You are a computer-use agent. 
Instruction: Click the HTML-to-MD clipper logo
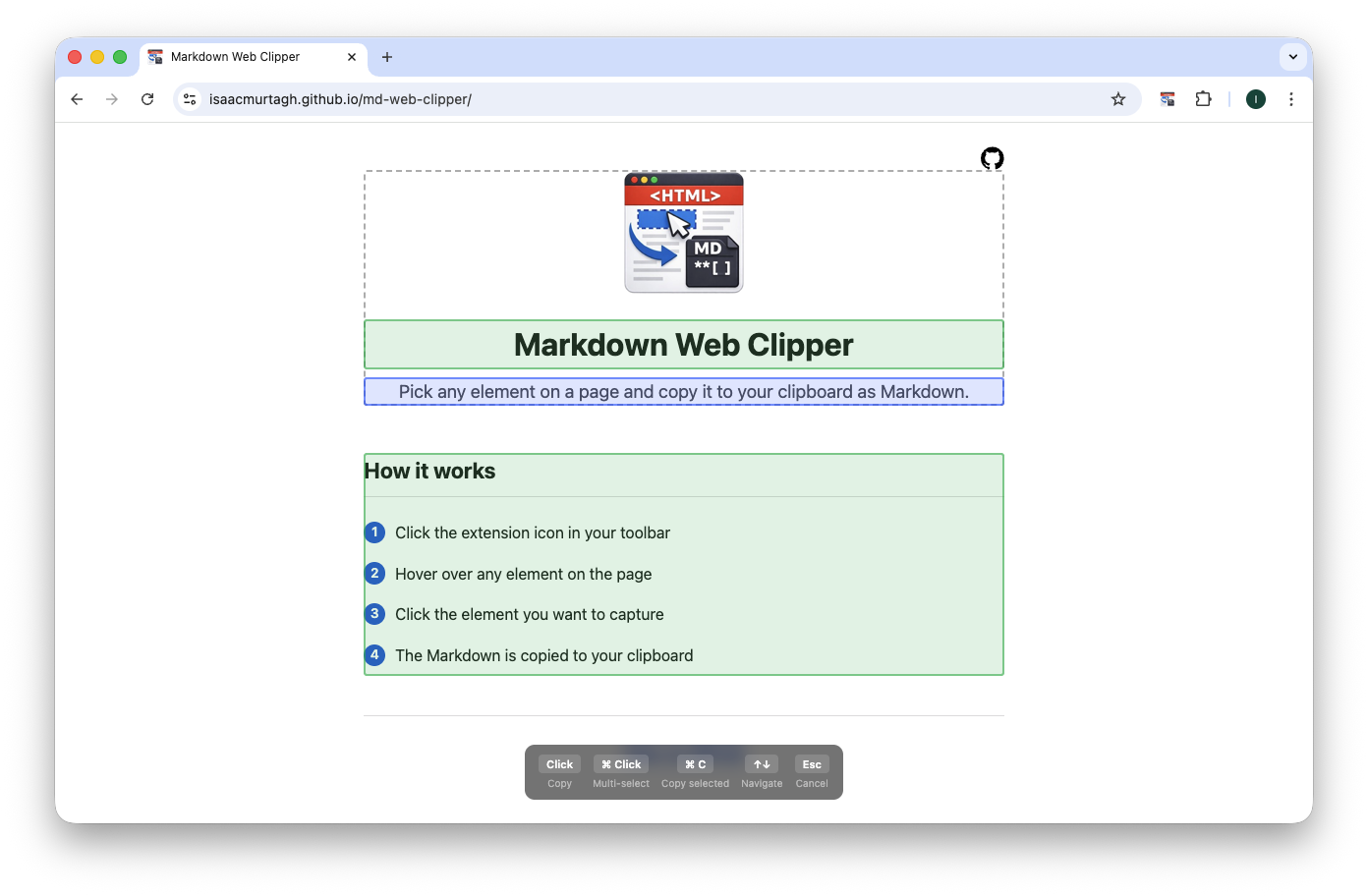tap(683, 233)
